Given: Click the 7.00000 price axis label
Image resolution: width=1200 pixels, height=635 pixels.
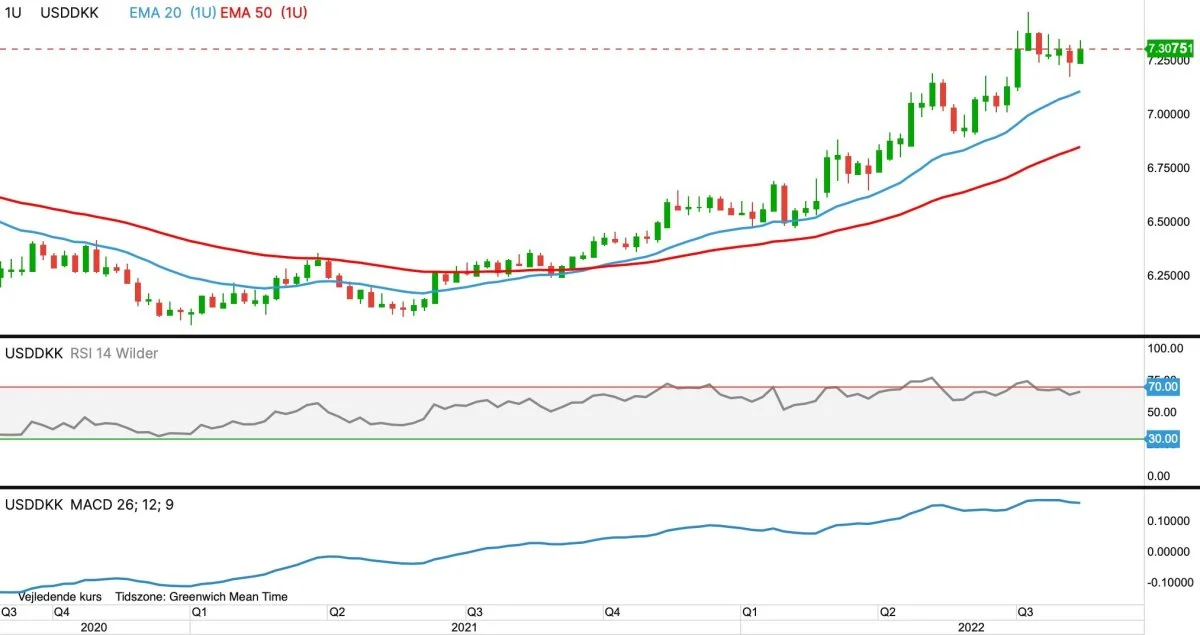Looking at the screenshot, I should [1168, 115].
